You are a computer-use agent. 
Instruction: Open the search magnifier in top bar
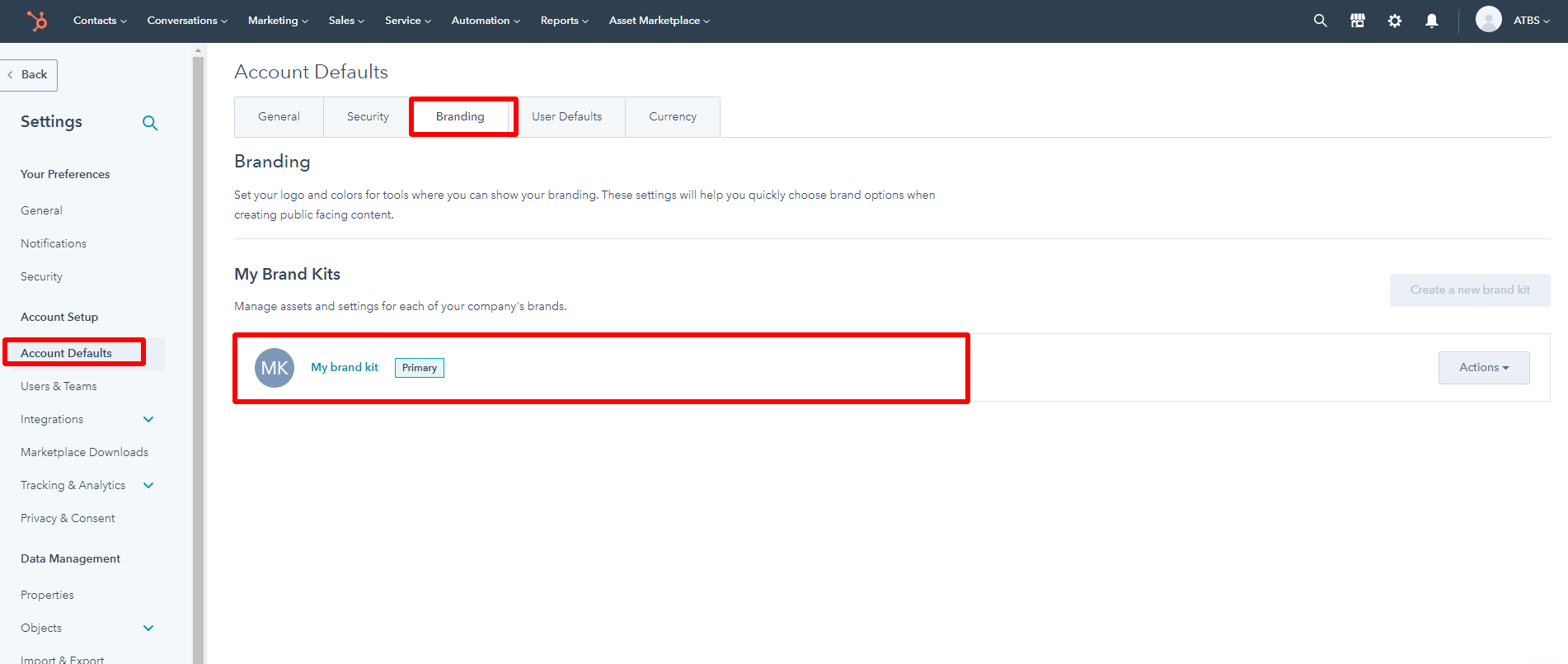click(x=1320, y=21)
